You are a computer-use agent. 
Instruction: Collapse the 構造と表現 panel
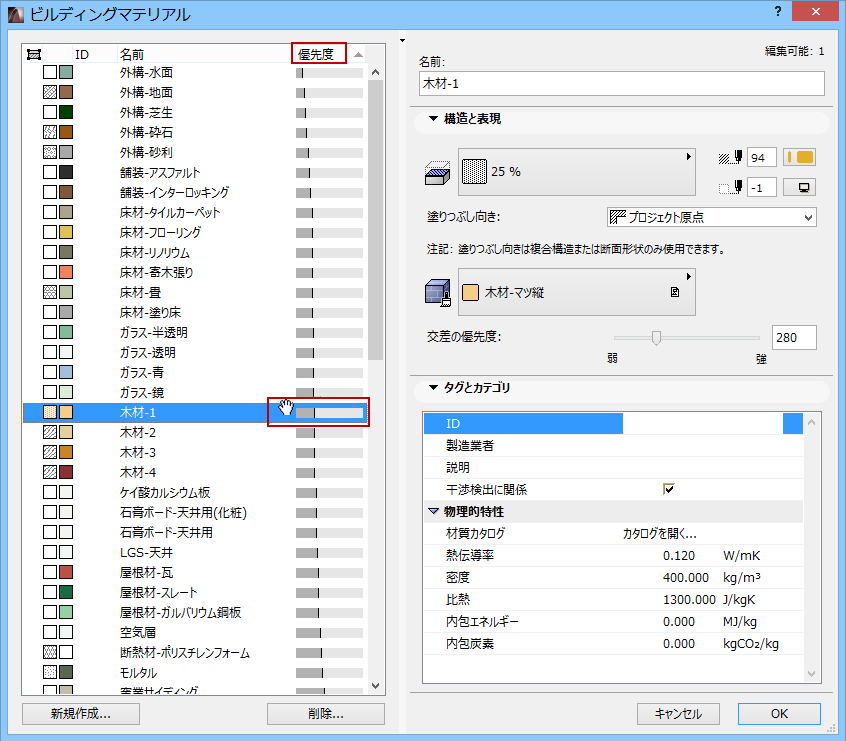(433, 118)
